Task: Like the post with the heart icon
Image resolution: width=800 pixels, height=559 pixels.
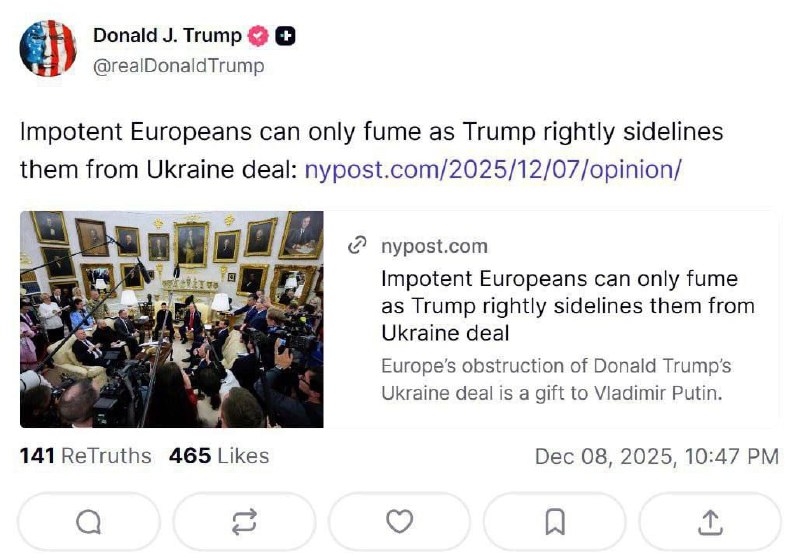Action: click(x=400, y=521)
